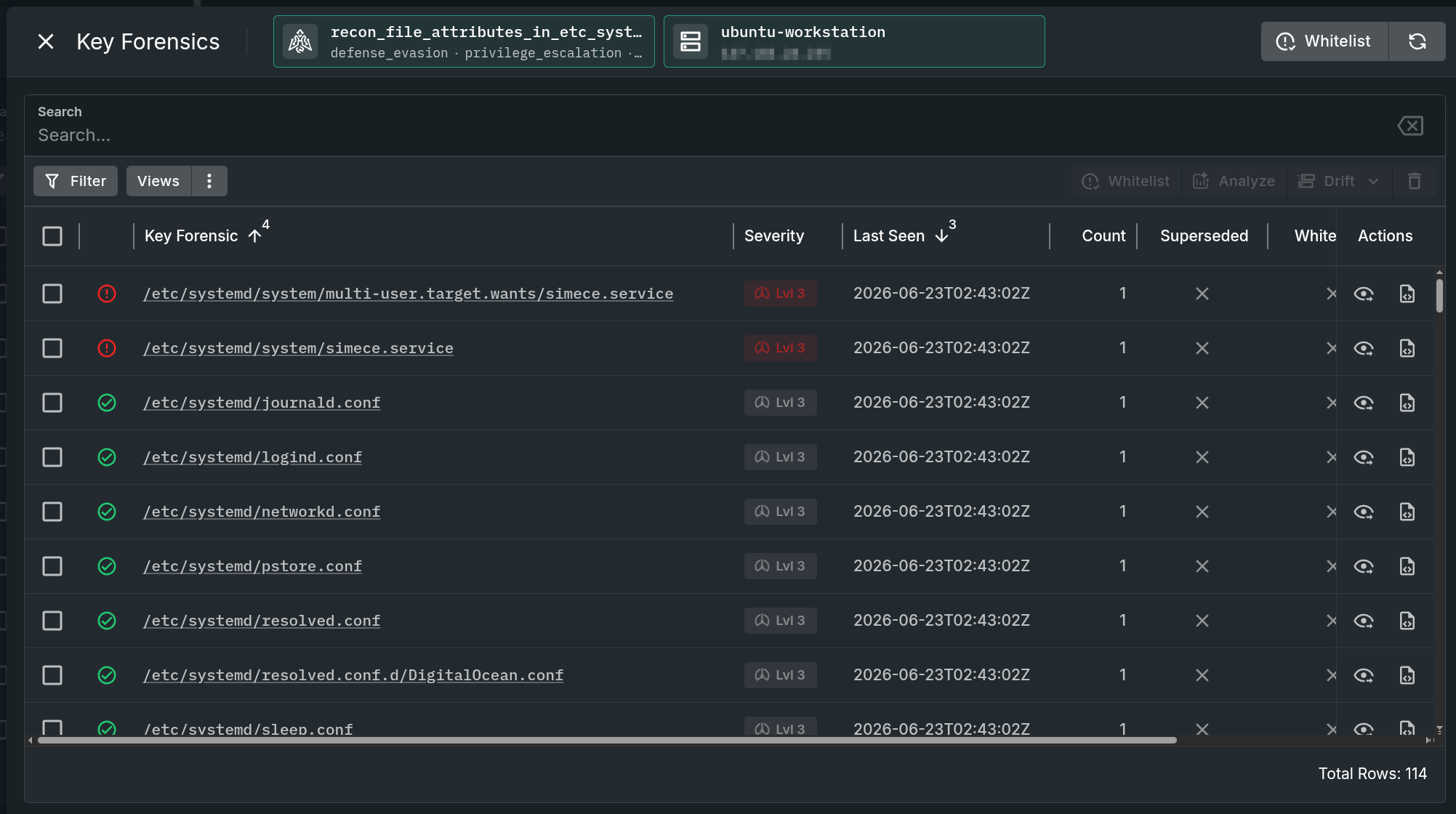This screenshot has width=1456, height=814.
Task: Select checkbox for logind.conf row
Action: click(x=52, y=457)
